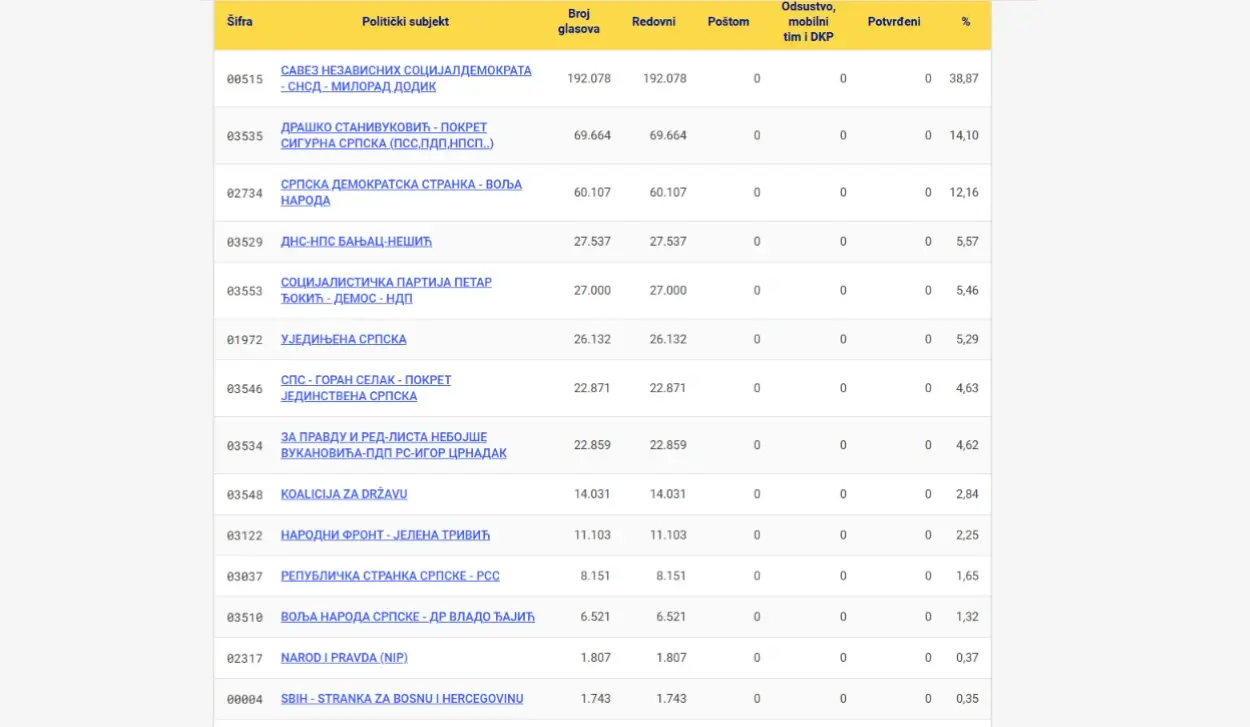
Task: Click the Potvrđeni column header
Action: 894,21
